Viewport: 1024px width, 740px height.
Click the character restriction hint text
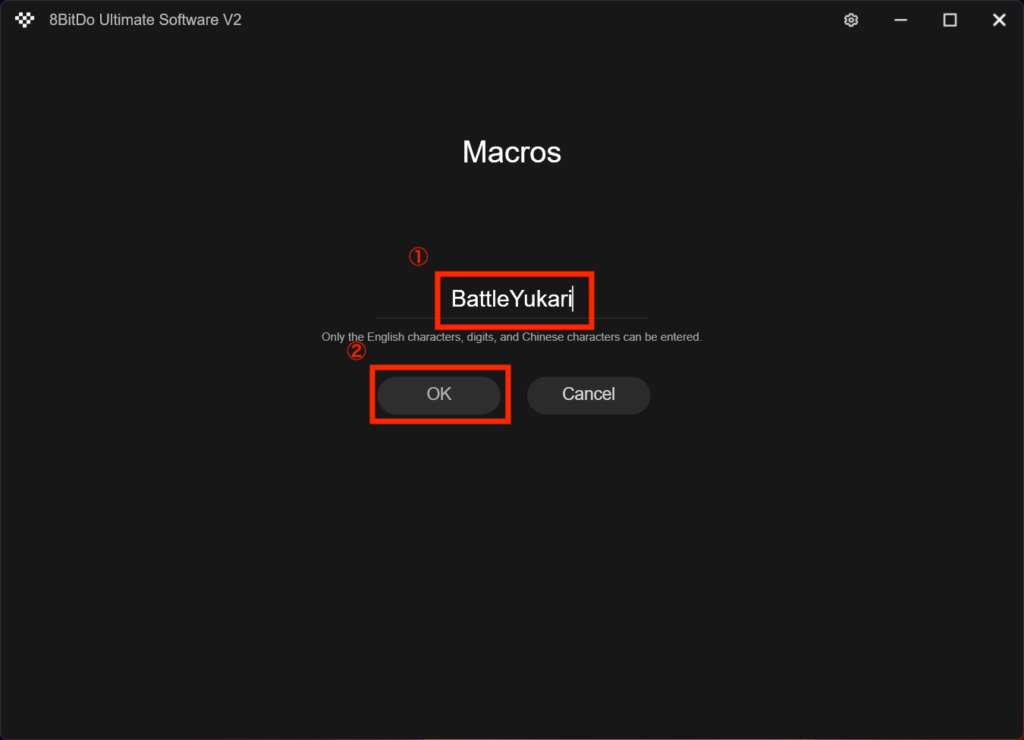click(x=512, y=337)
